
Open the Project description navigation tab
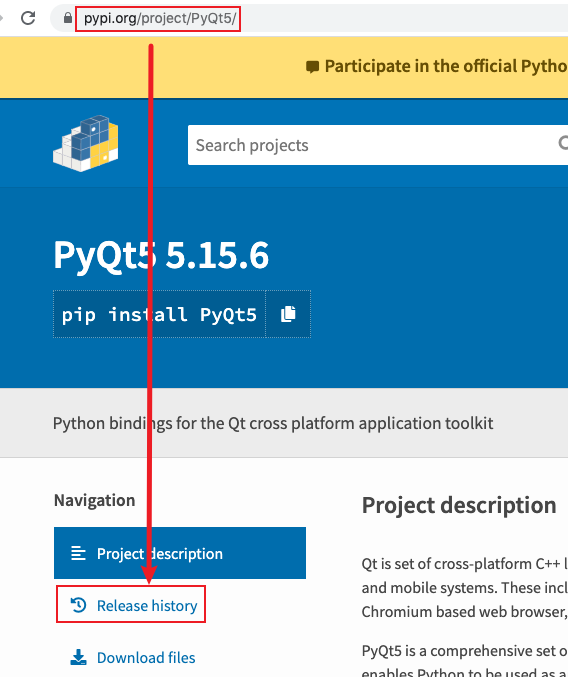[180, 553]
